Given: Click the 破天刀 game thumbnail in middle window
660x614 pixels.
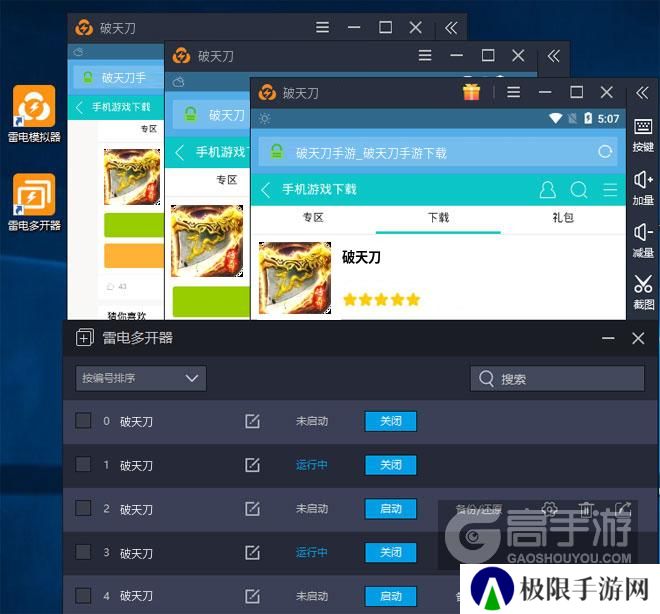Looking at the screenshot, I should 207,241.
